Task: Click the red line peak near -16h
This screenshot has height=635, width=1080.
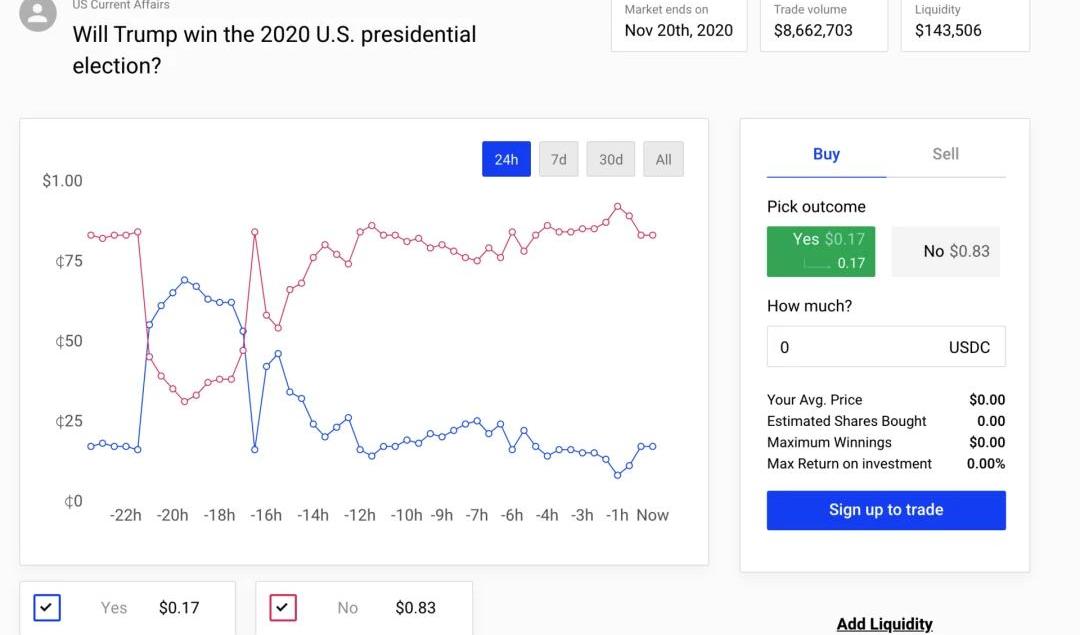Action: coord(255,232)
